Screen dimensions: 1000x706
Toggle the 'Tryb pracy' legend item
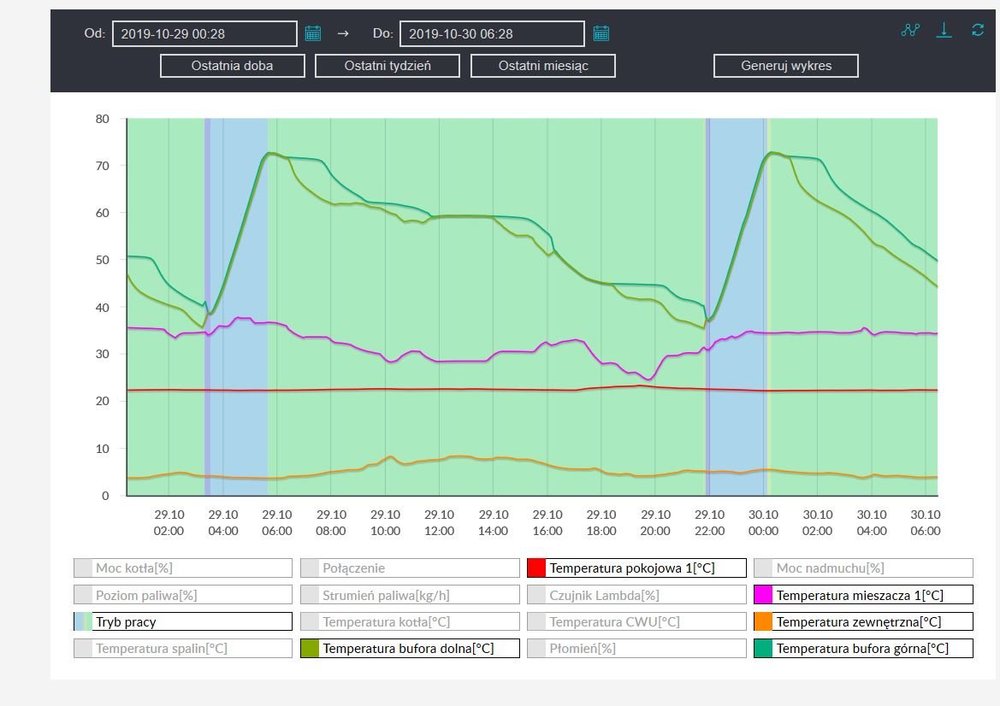pyautogui.click(x=183, y=621)
